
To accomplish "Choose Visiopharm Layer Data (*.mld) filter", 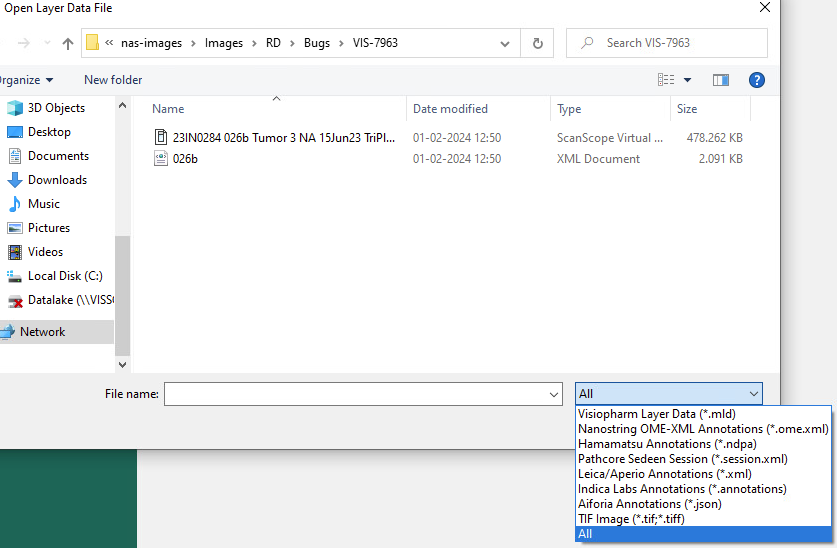I will click(x=704, y=414).
